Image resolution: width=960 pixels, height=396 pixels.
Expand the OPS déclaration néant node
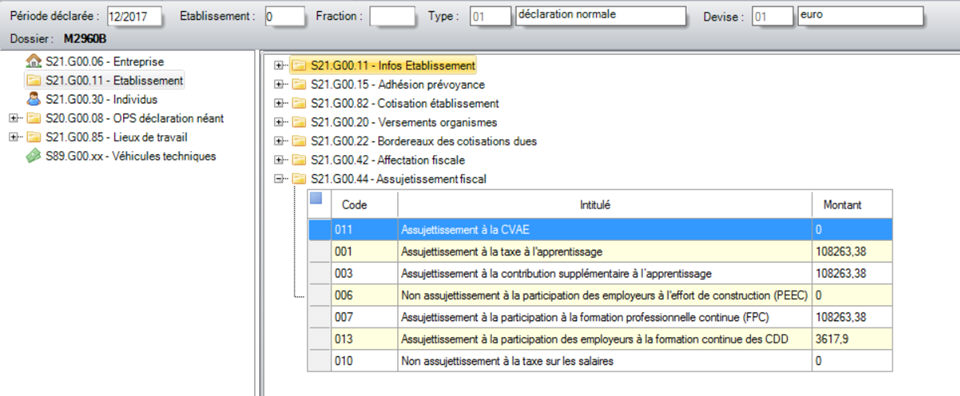tap(13, 118)
